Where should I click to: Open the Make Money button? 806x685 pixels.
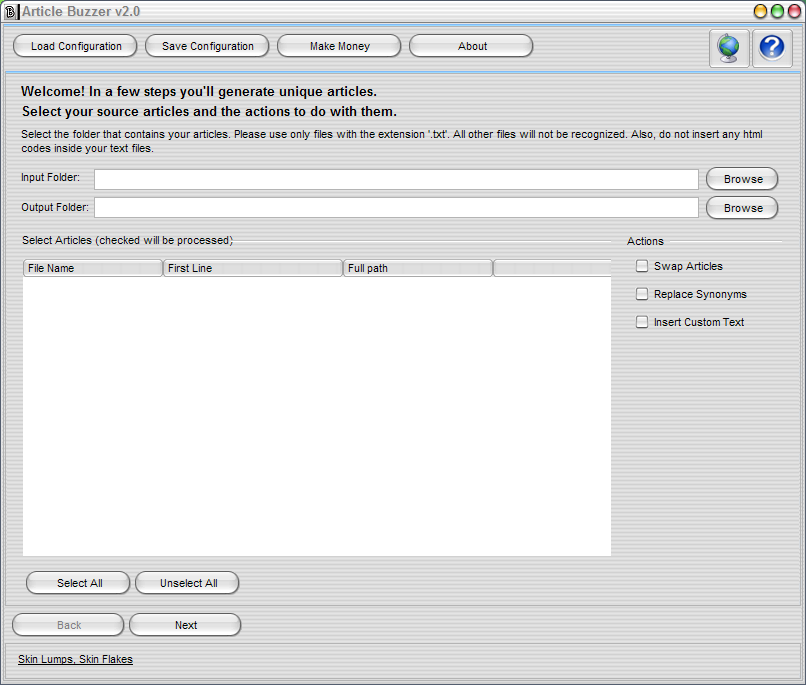click(339, 46)
